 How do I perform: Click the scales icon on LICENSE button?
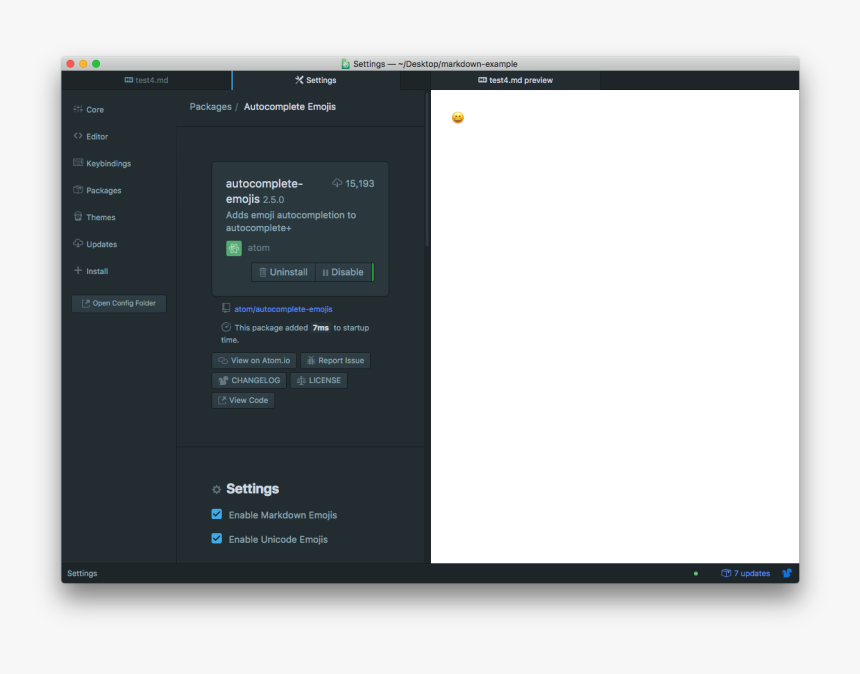click(x=301, y=381)
